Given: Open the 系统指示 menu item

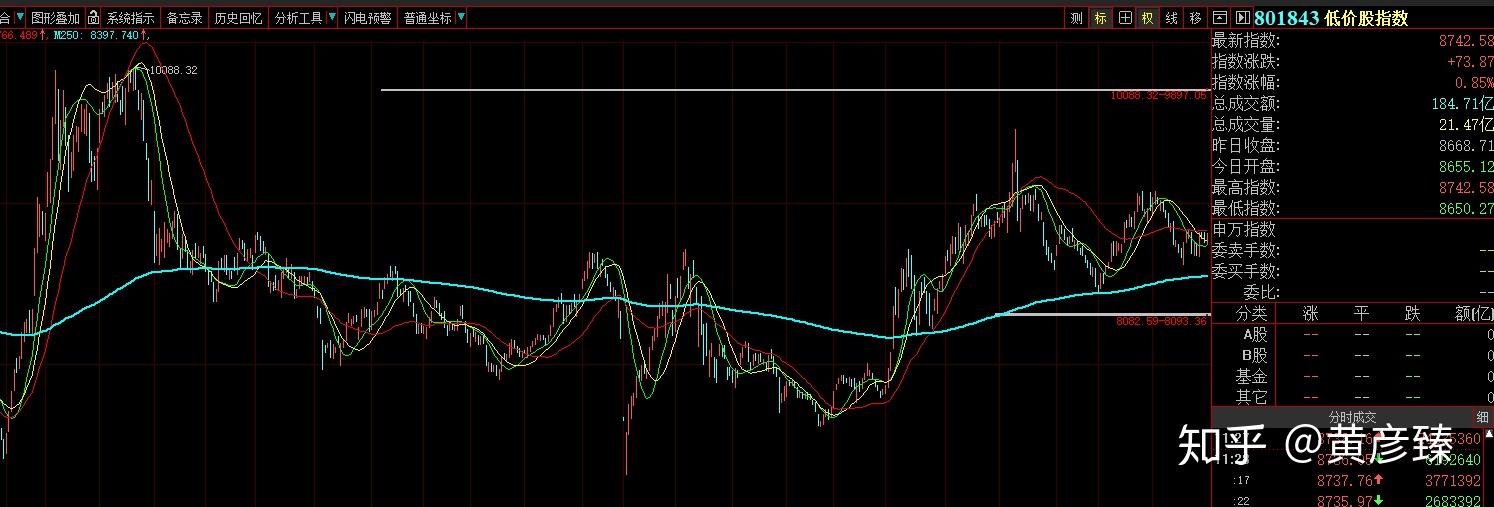Looking at the screenshot, I should [131, 18].
